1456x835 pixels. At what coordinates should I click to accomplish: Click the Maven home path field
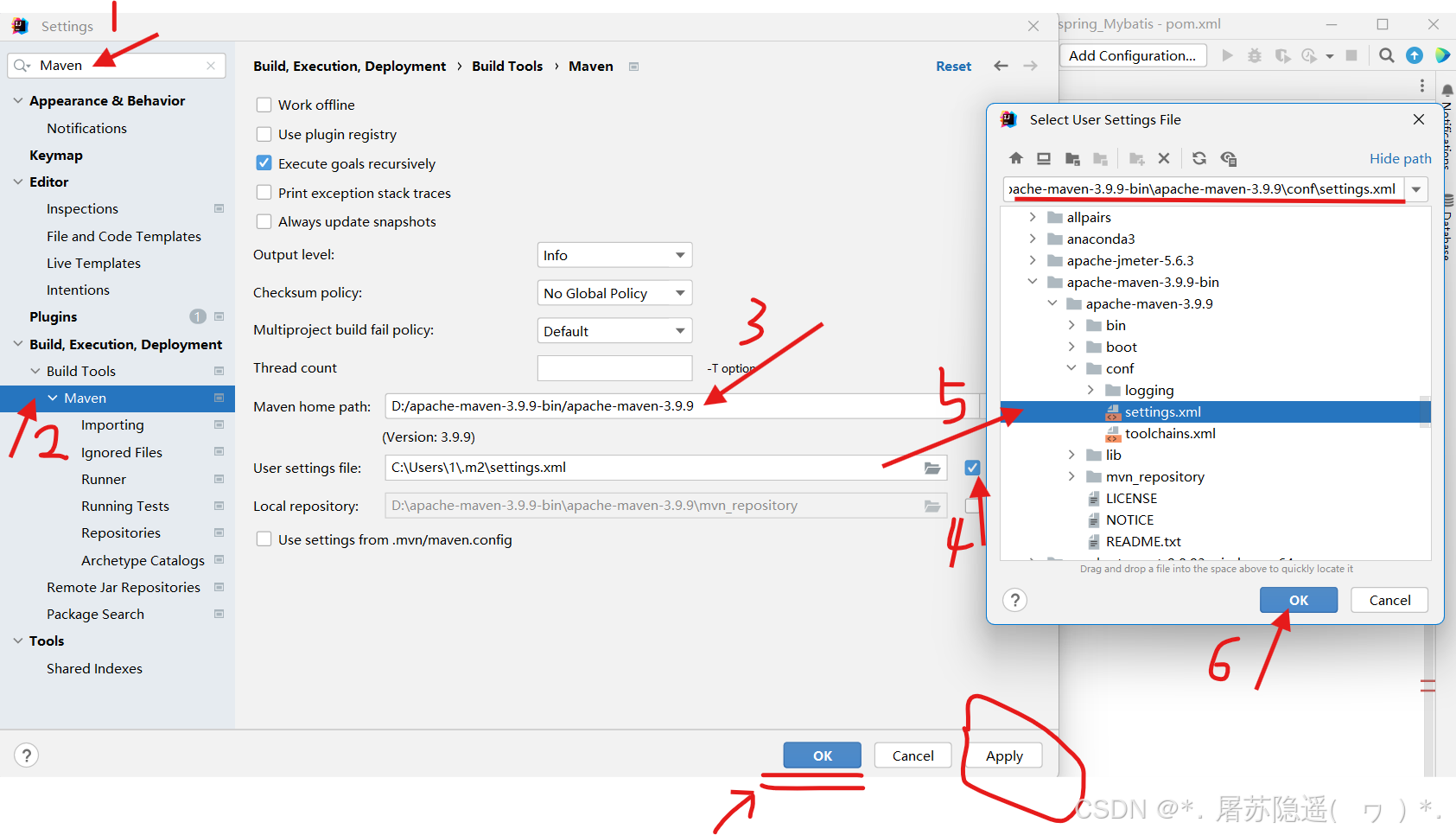(682, 406)
